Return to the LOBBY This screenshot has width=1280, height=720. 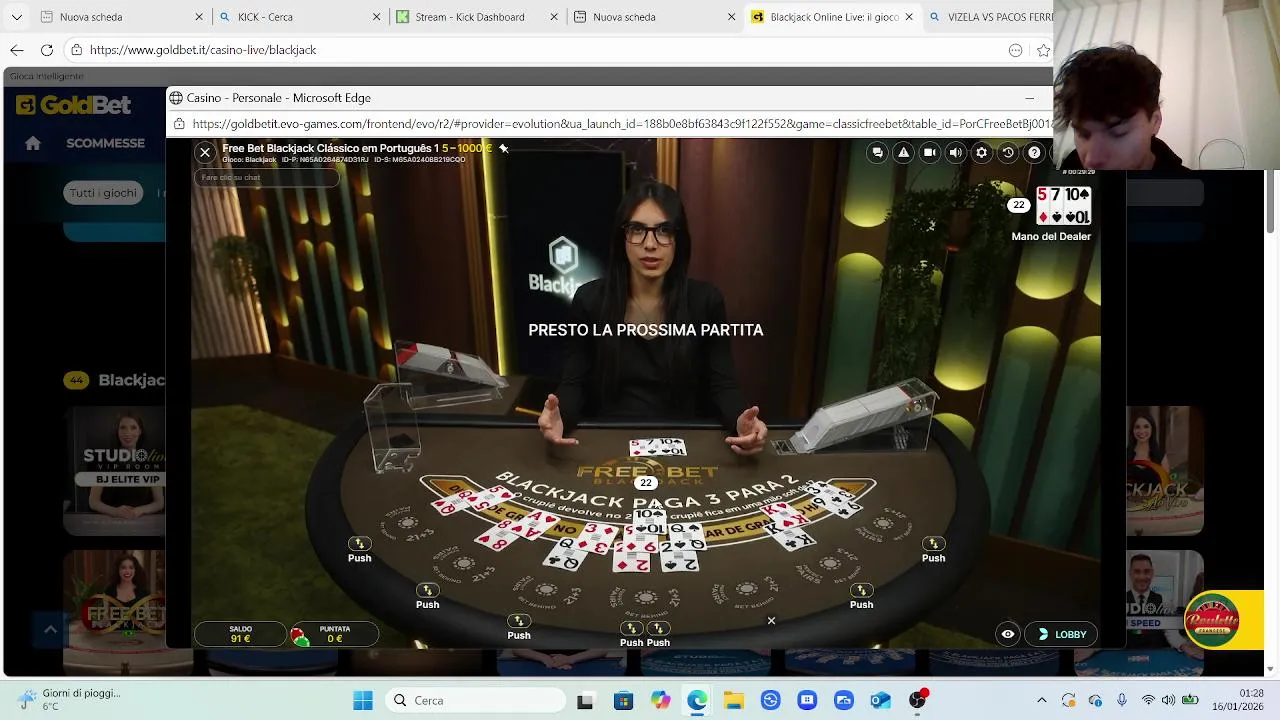click(x=1061, y=634)
